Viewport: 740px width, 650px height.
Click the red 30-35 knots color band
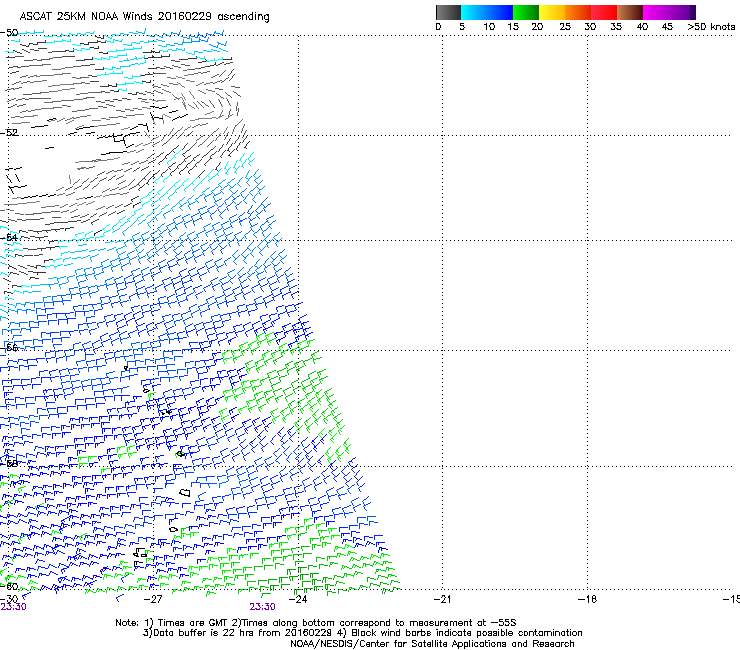pos(604,12)
